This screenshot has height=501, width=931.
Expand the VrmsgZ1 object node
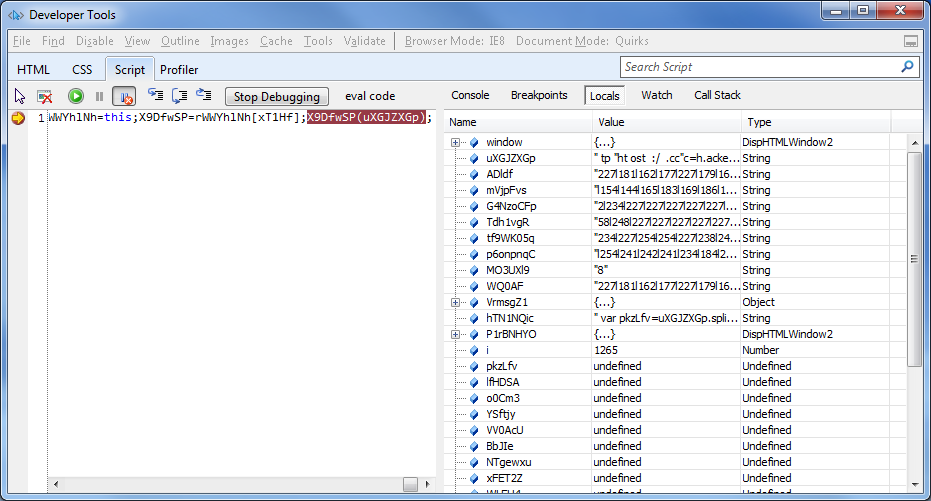(x=456, y=302)
